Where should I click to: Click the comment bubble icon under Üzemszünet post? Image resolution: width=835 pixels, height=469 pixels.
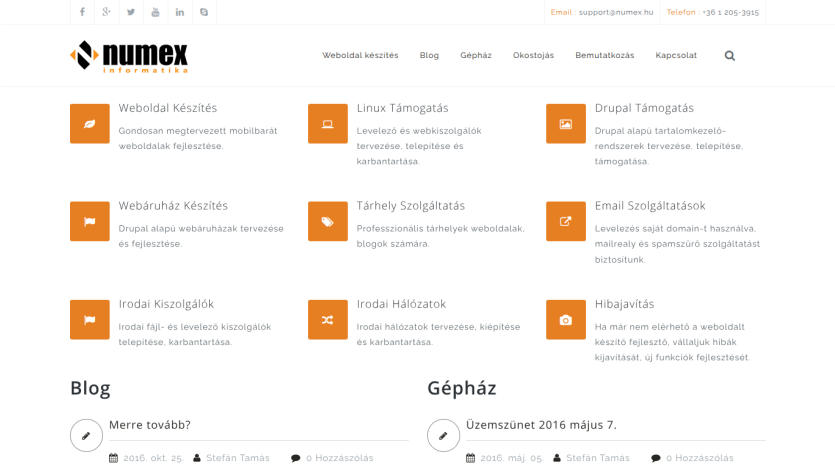coord(656,458)
